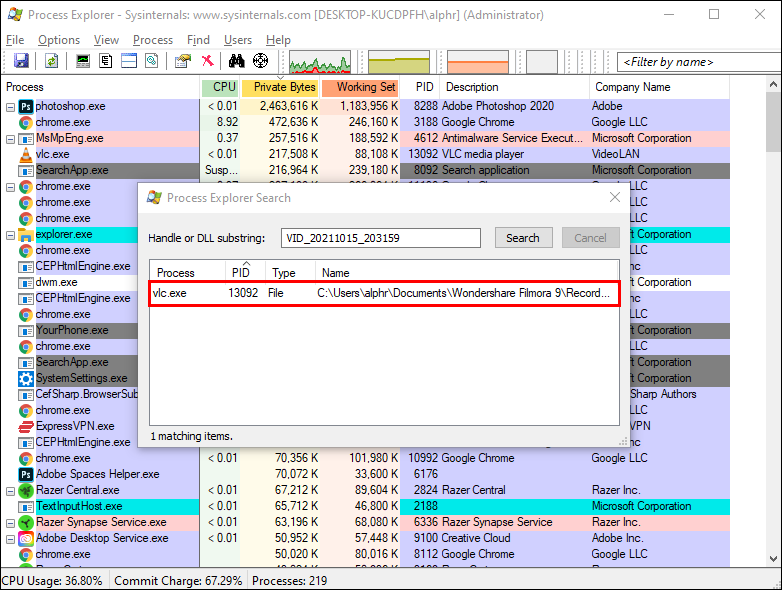Viewport: 782px width, 590px height.
Task: Open the Find menu
Action: tap(199, 40)
